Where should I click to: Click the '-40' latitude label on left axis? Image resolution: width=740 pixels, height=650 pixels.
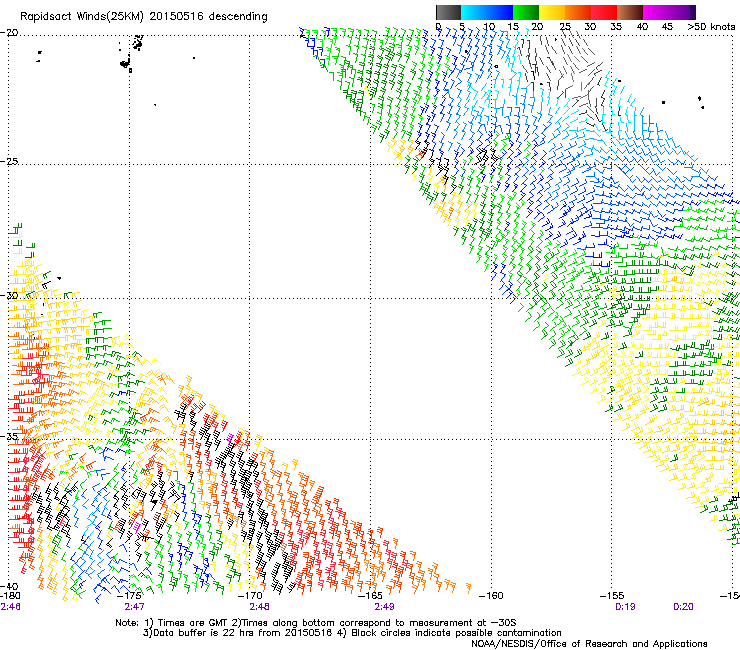(x=9, y=587)
